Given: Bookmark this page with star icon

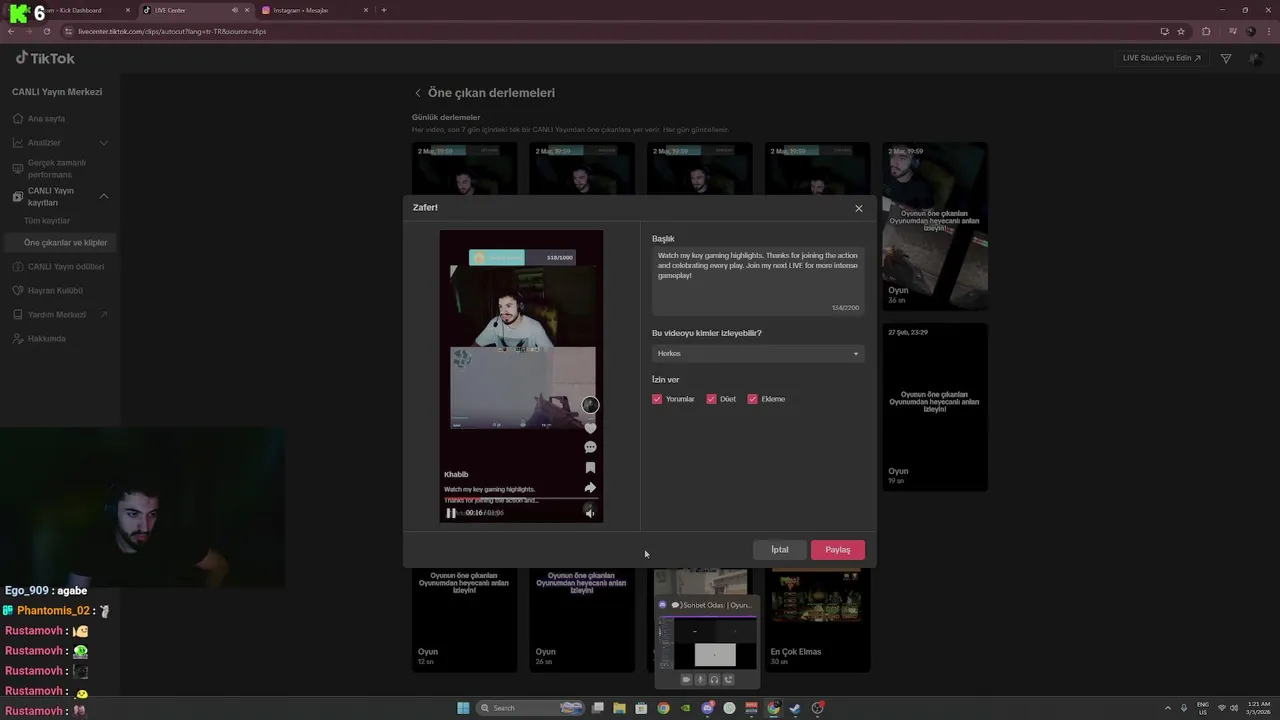Looking at the screenshot, I should [1181, 31].
